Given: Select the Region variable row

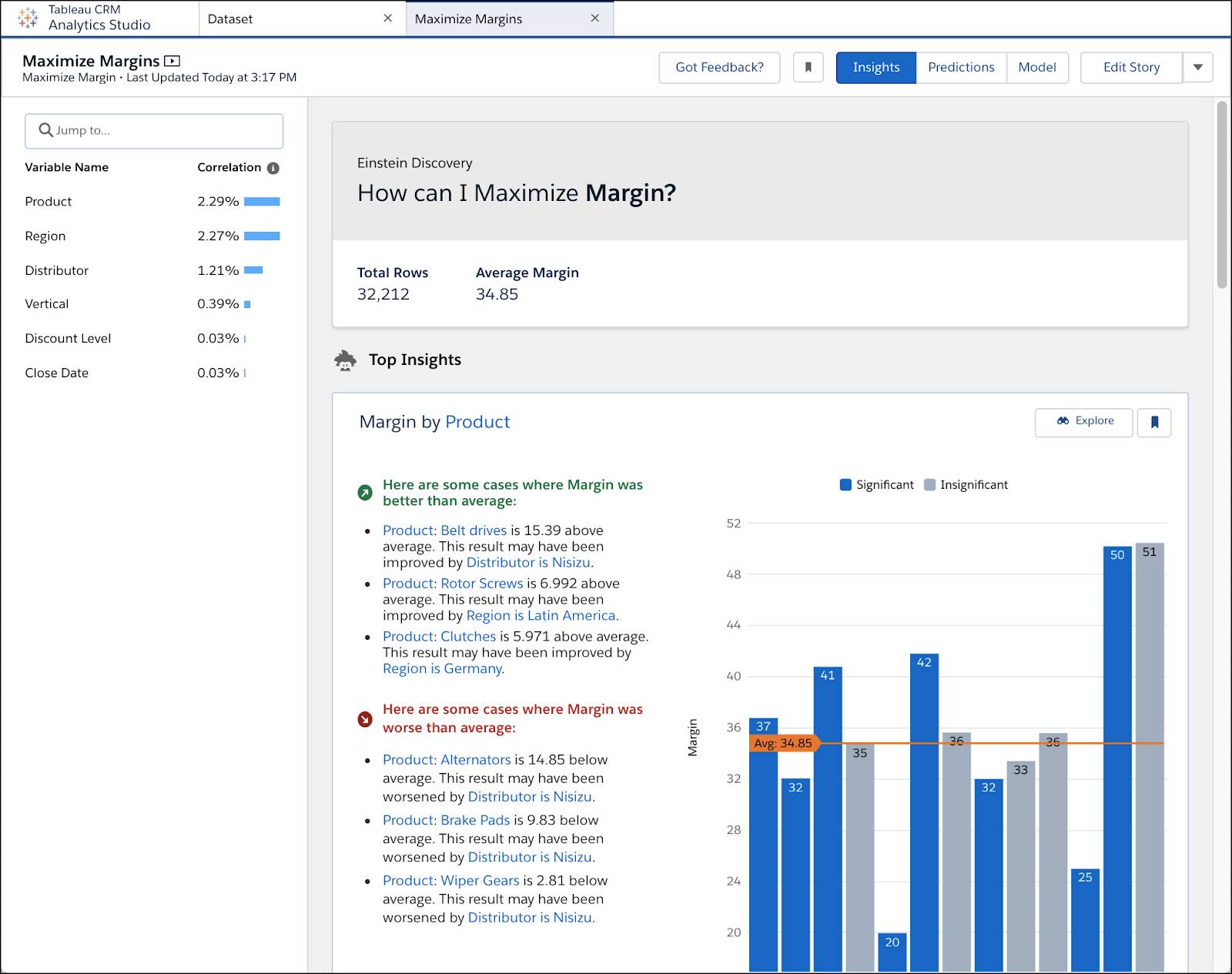Looking at the screenshot, I should [152, 236].
